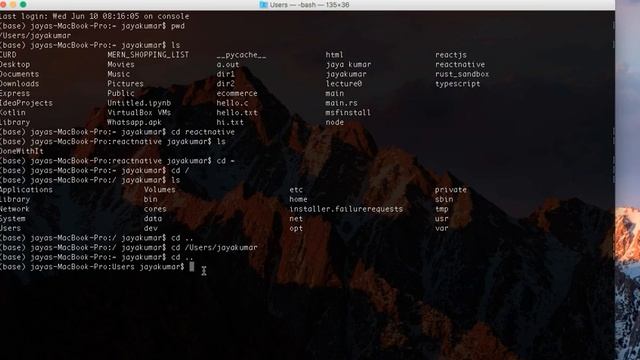Click the 'Public' entry
The height and width of the screenshot is (360, 640).
coord(121,93)
